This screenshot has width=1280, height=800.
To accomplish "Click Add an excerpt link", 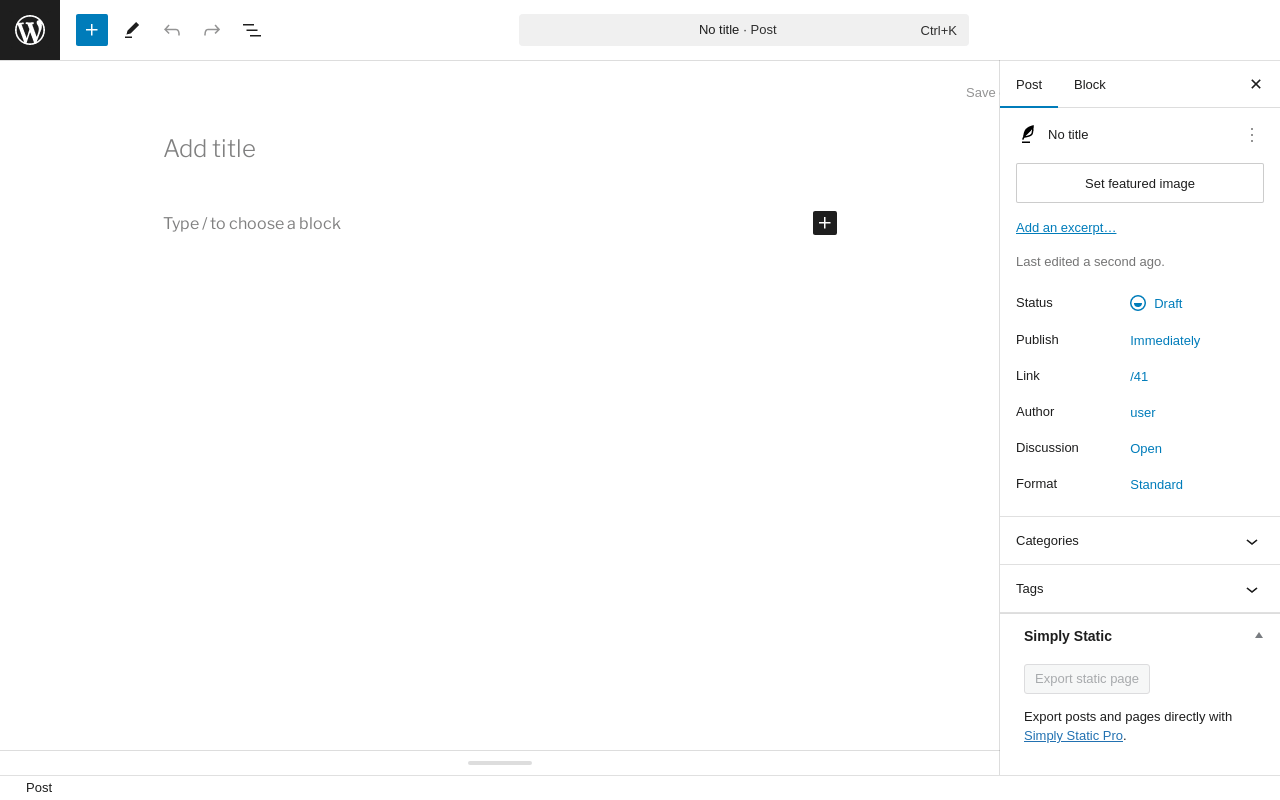I will click(x=1066, y=227).
